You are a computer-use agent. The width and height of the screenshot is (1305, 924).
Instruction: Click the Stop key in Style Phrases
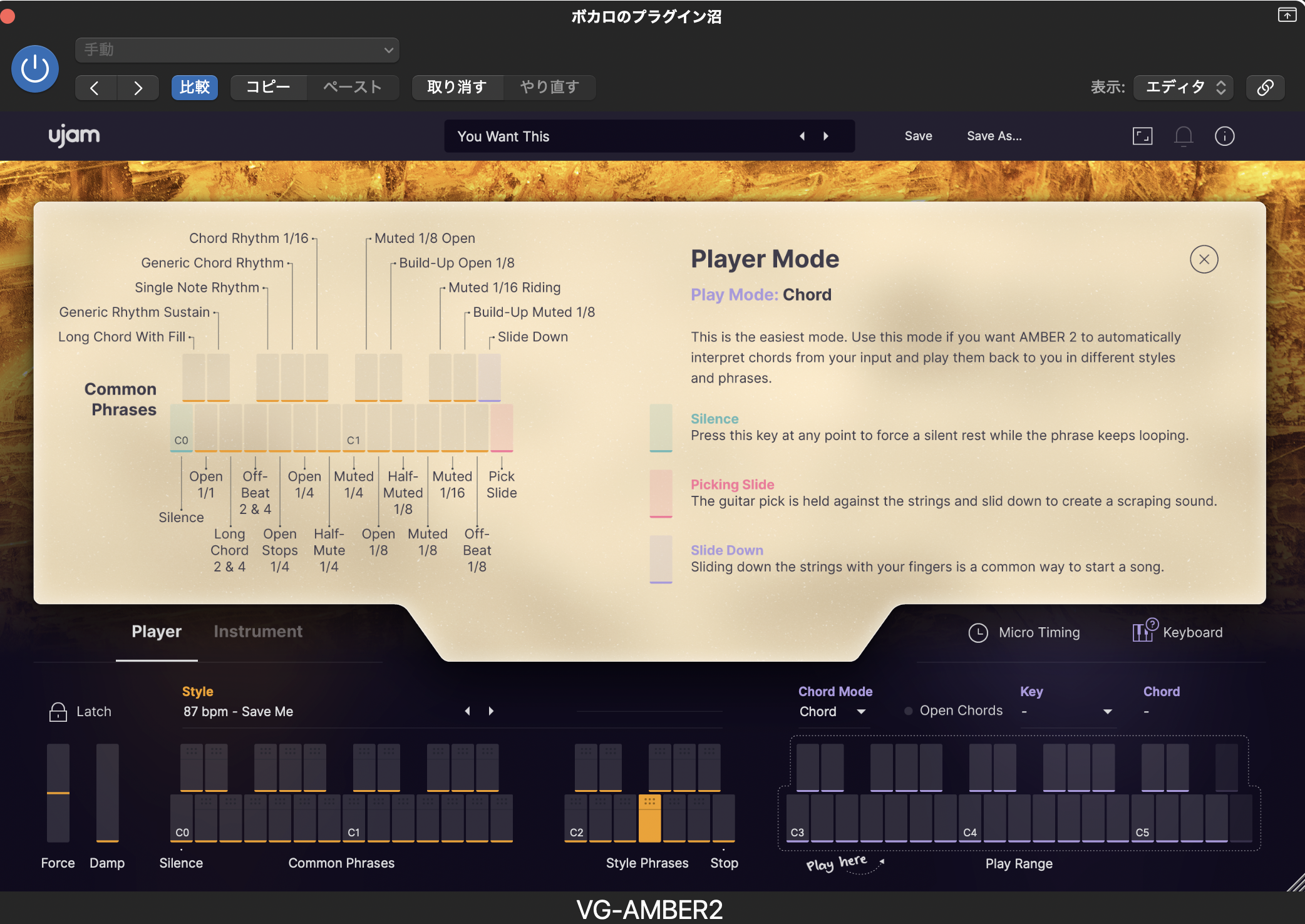pos(724,819)
